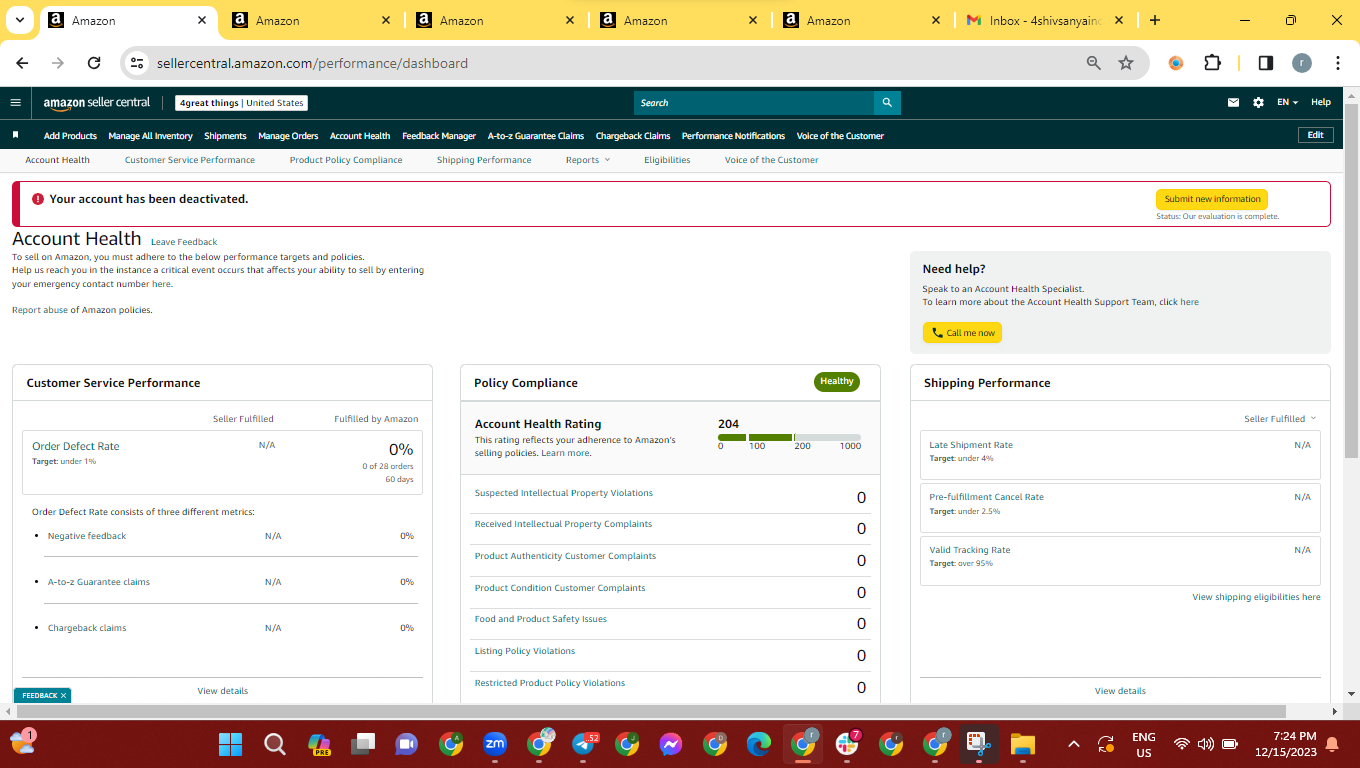Open Suspected Intellectual Property Violations
This screenshot has width=1360, height=768.
[x=564, y=493]
